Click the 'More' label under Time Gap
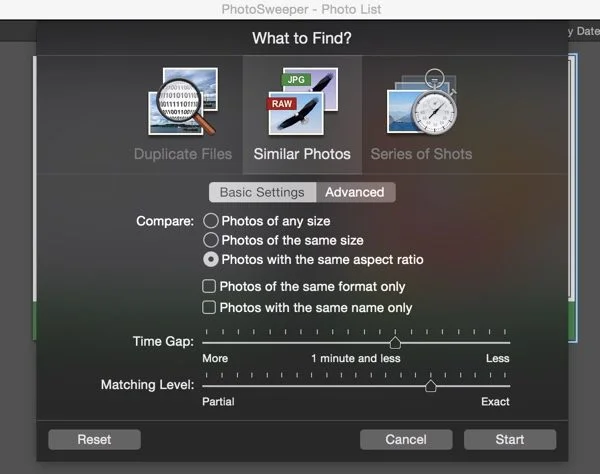This screenshot has width=600, height=474. point(215,358)
